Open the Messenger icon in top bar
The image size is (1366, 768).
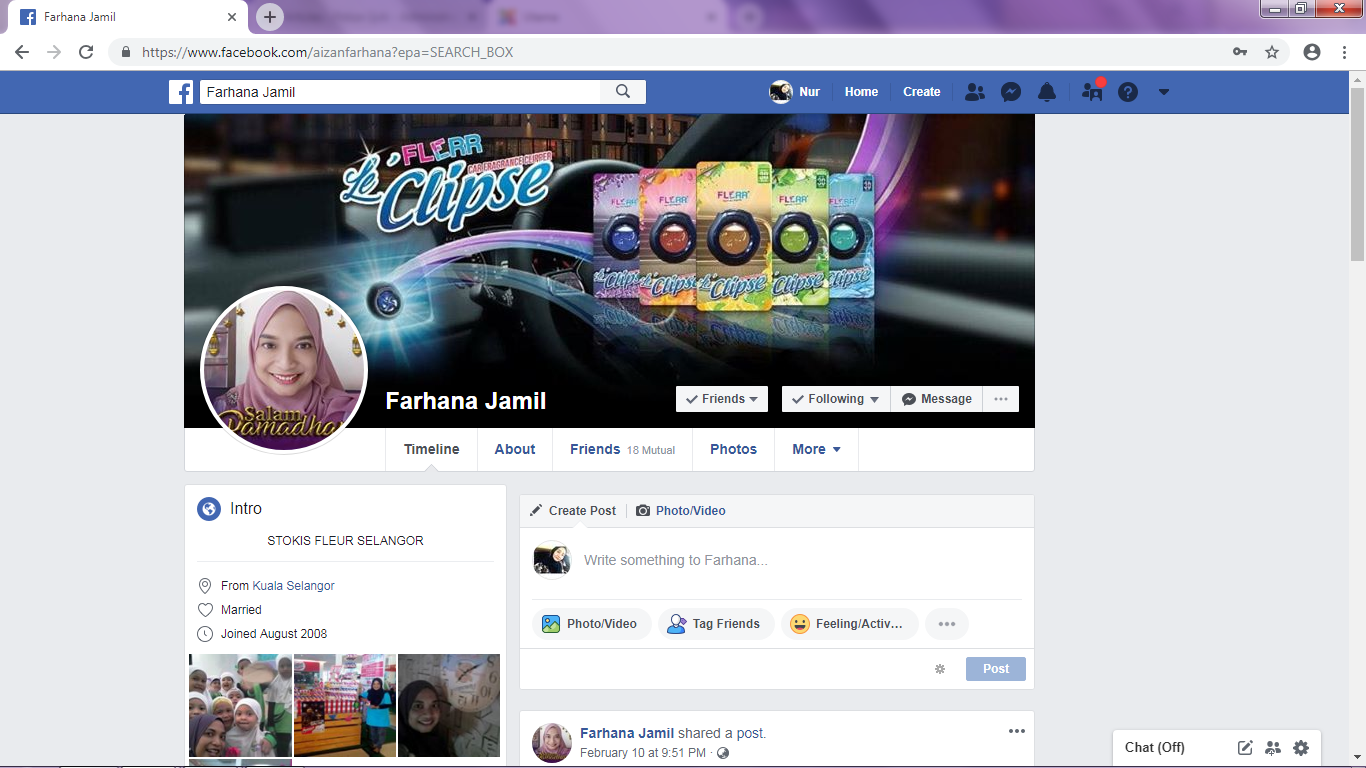[1011, 92]
